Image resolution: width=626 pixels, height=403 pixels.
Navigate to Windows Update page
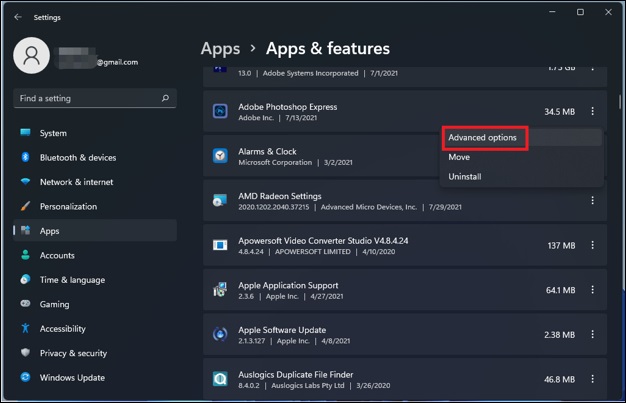click(95, 377)
